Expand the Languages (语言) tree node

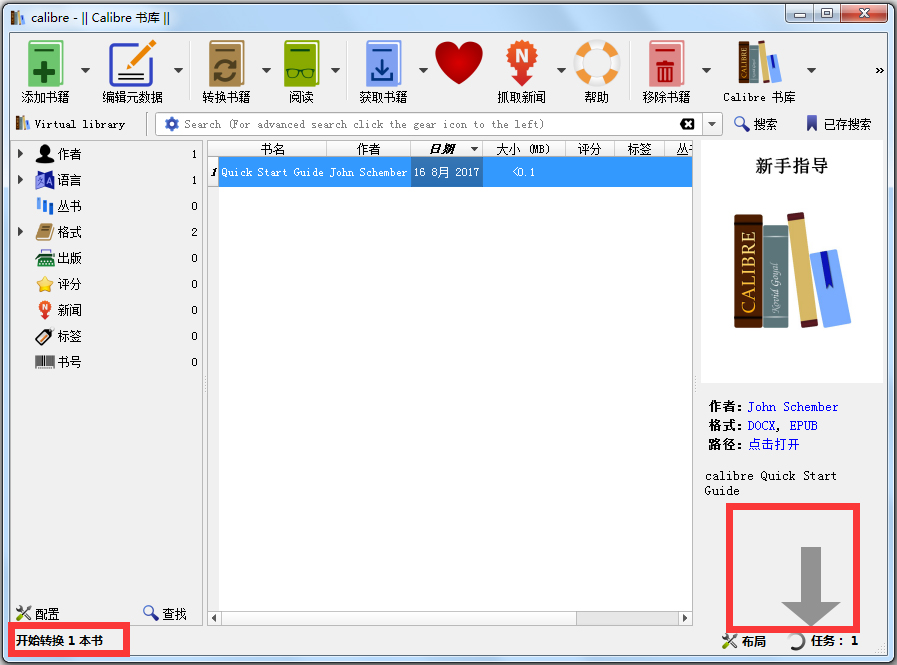pyautogui.click(x=20, y=180)
